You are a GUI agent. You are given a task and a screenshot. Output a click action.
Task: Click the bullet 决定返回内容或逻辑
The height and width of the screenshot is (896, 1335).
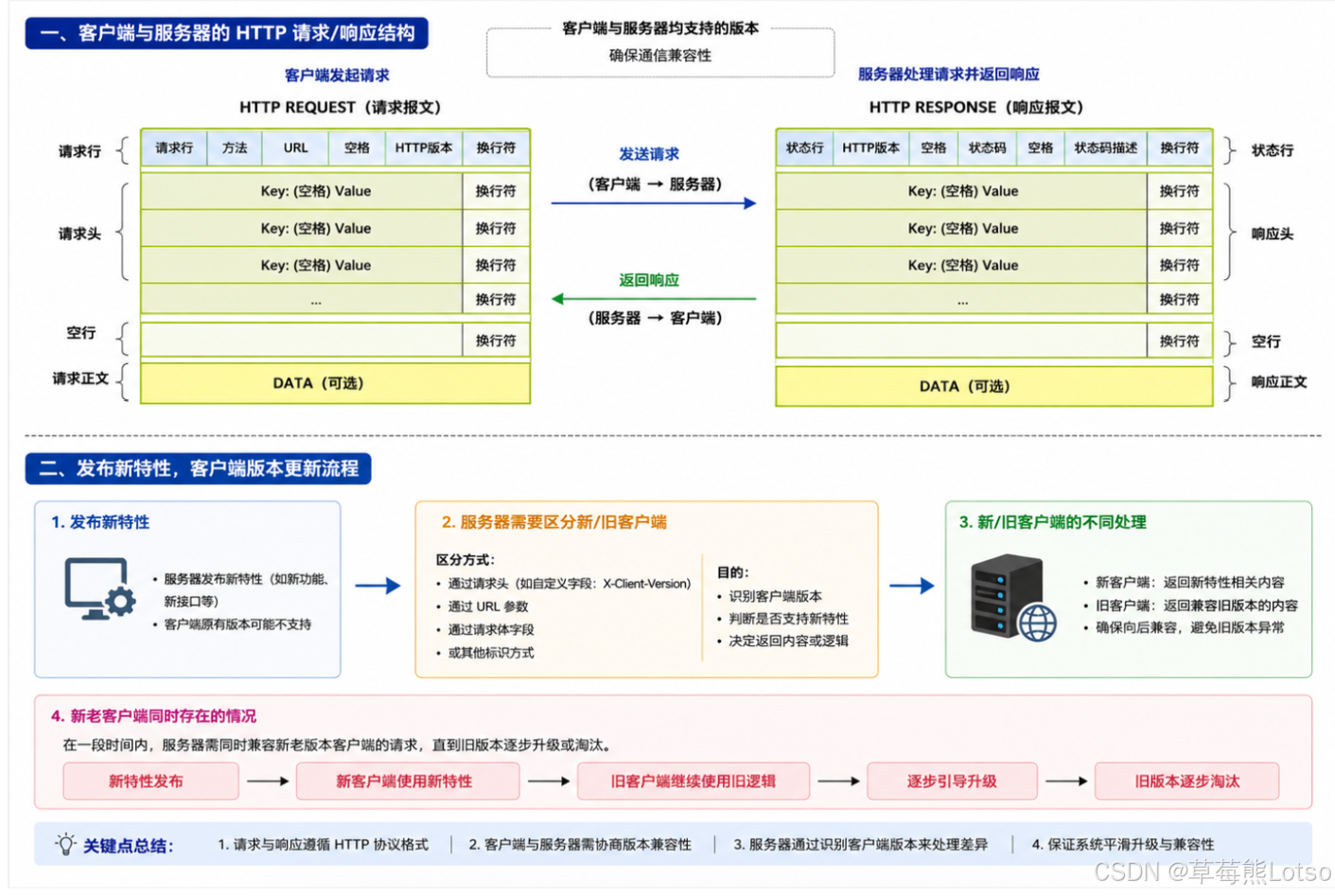(x=788, y=641)
